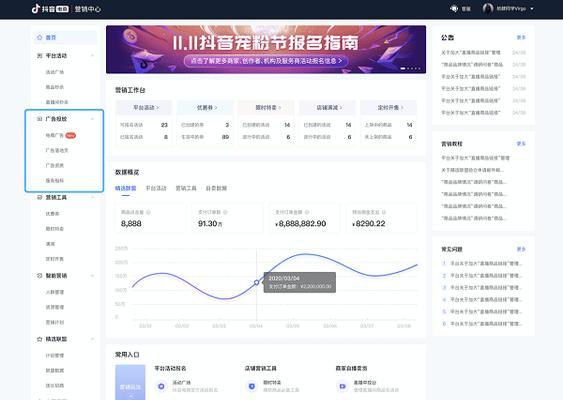The width and height of the screenshot is (563, 400).
Task: Click the info icon beside first data metric label
Action: tap(148, 212)
